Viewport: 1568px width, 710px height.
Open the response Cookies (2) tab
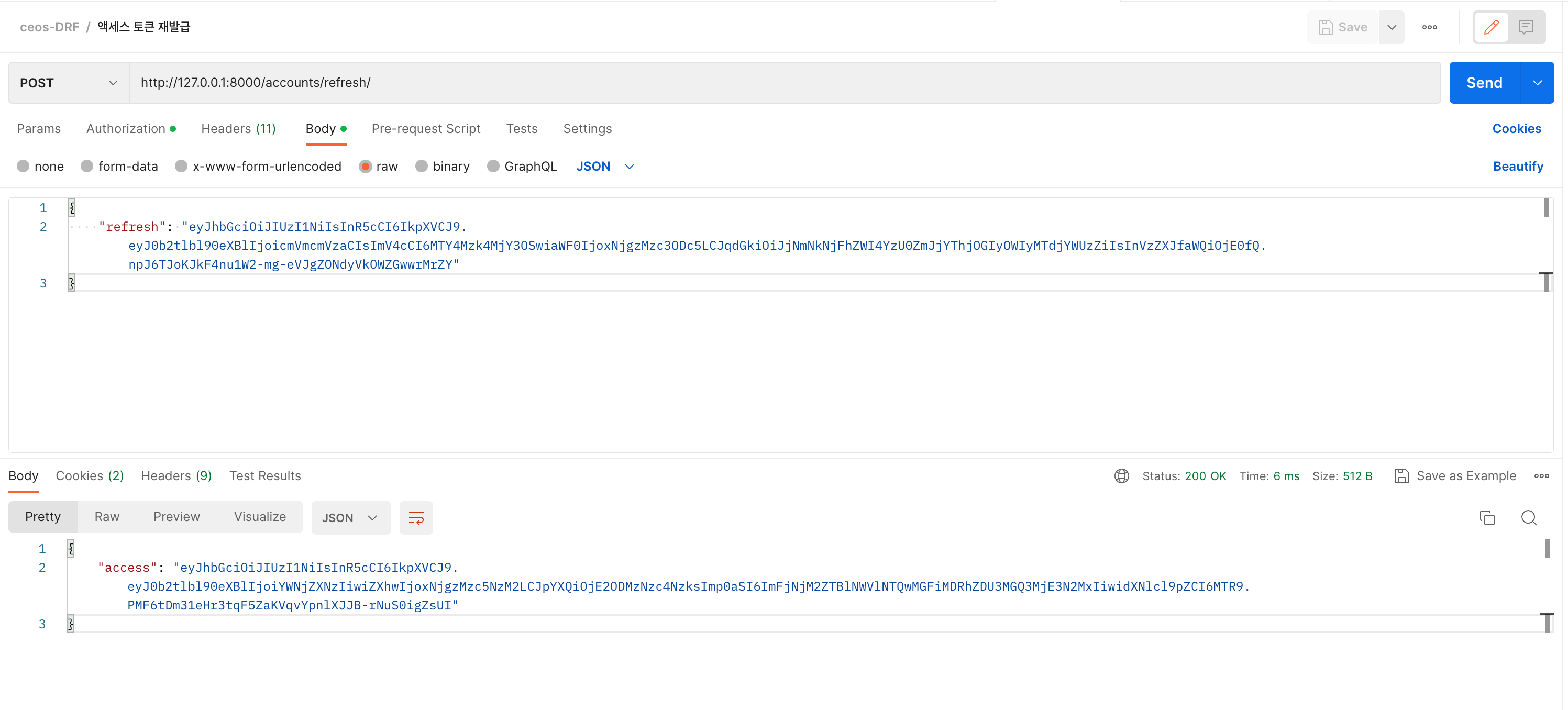90,476
